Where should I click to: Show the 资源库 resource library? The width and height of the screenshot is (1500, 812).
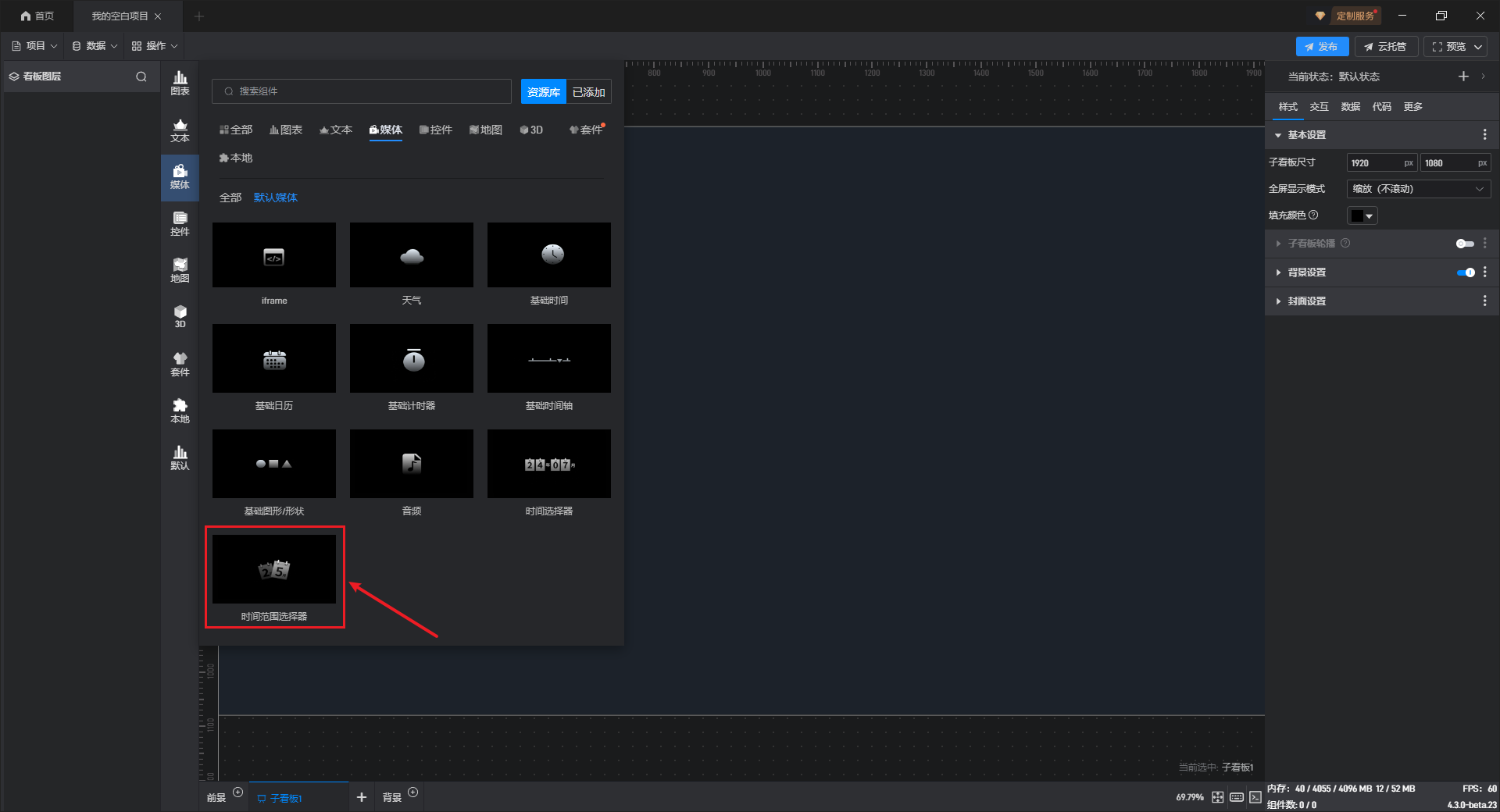(x=543, y=92)
